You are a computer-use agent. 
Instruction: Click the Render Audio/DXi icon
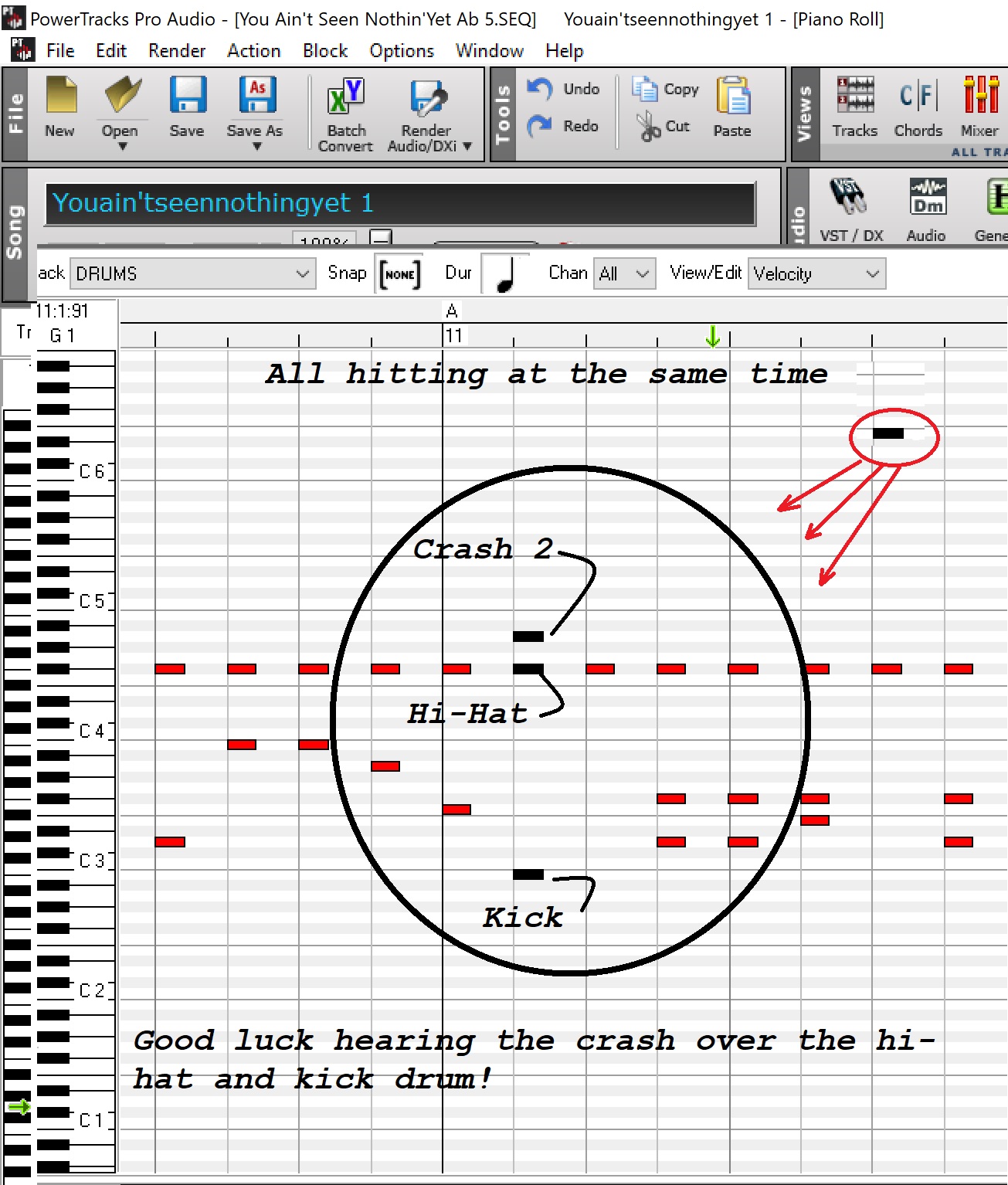427,99
